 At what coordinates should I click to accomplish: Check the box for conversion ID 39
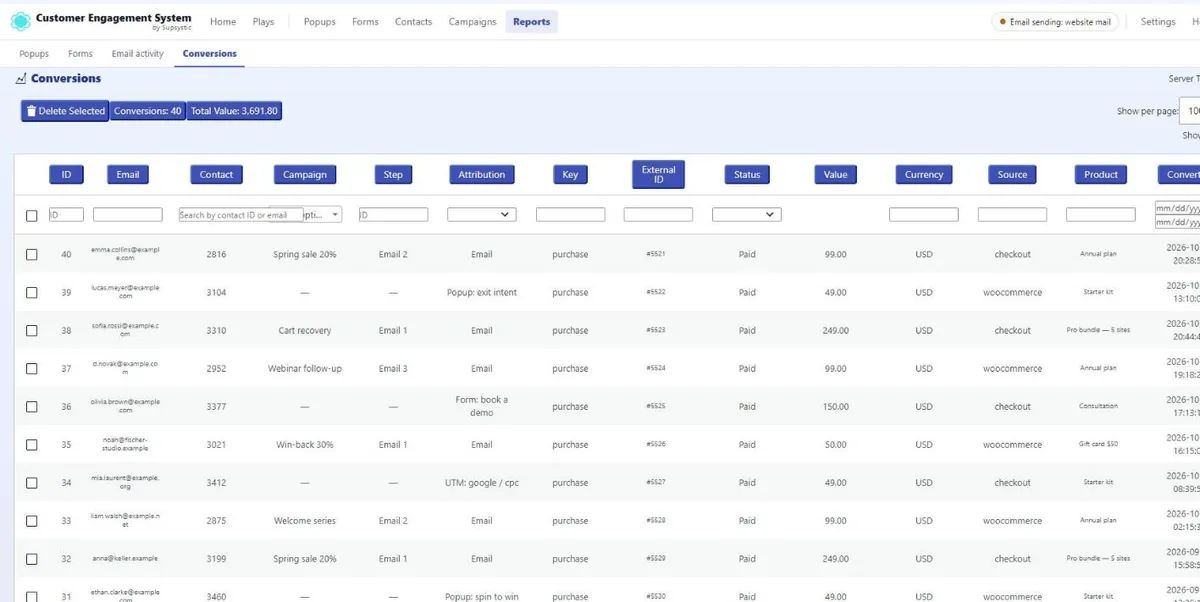coord(32,292)
